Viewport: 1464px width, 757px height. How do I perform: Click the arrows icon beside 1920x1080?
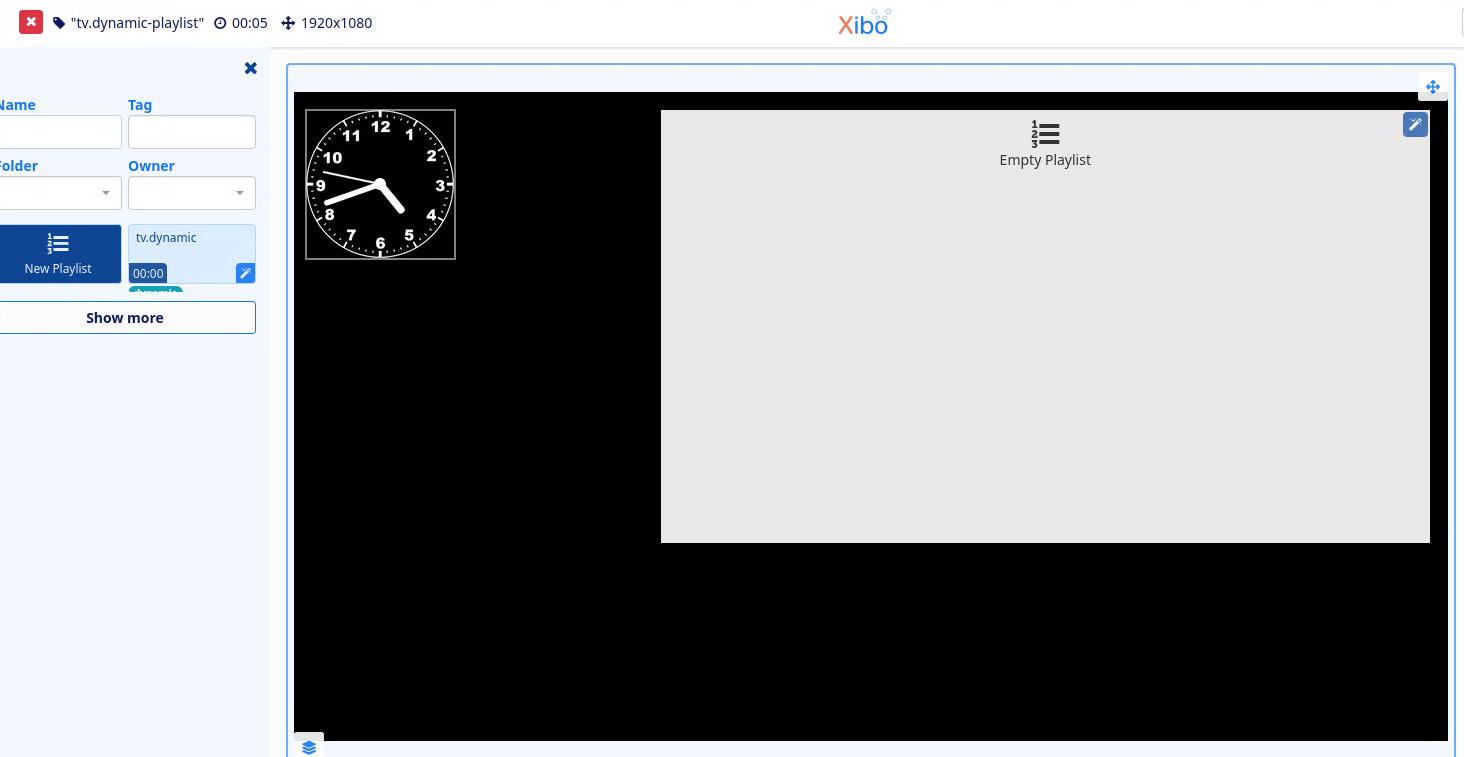(x=289, y=23)
